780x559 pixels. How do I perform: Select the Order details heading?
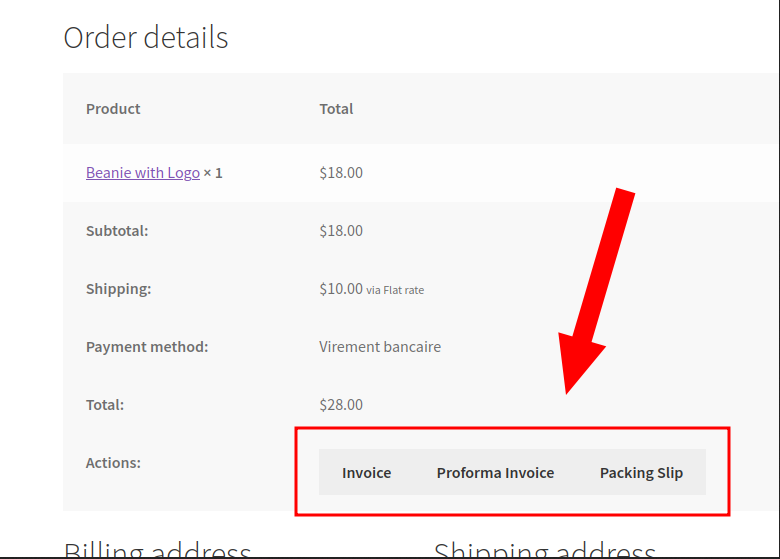(146, 37)
